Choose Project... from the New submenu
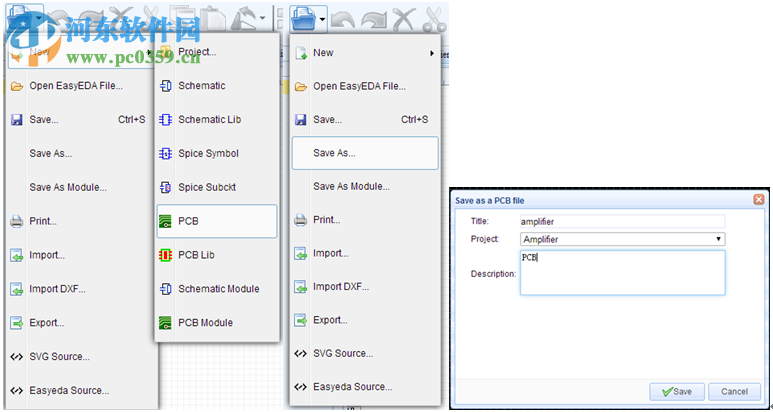The image size is (773, 412). click(x=217, y=52)
